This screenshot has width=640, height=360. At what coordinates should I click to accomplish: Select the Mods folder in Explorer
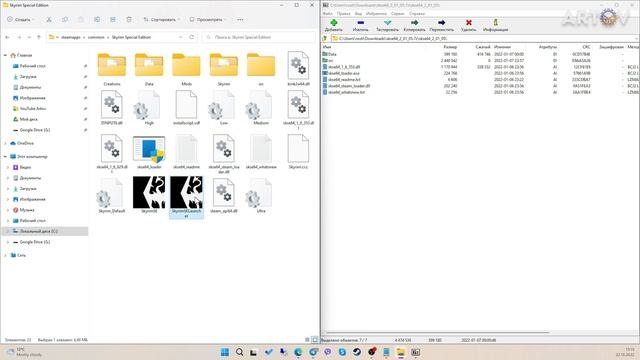[187, 69]
